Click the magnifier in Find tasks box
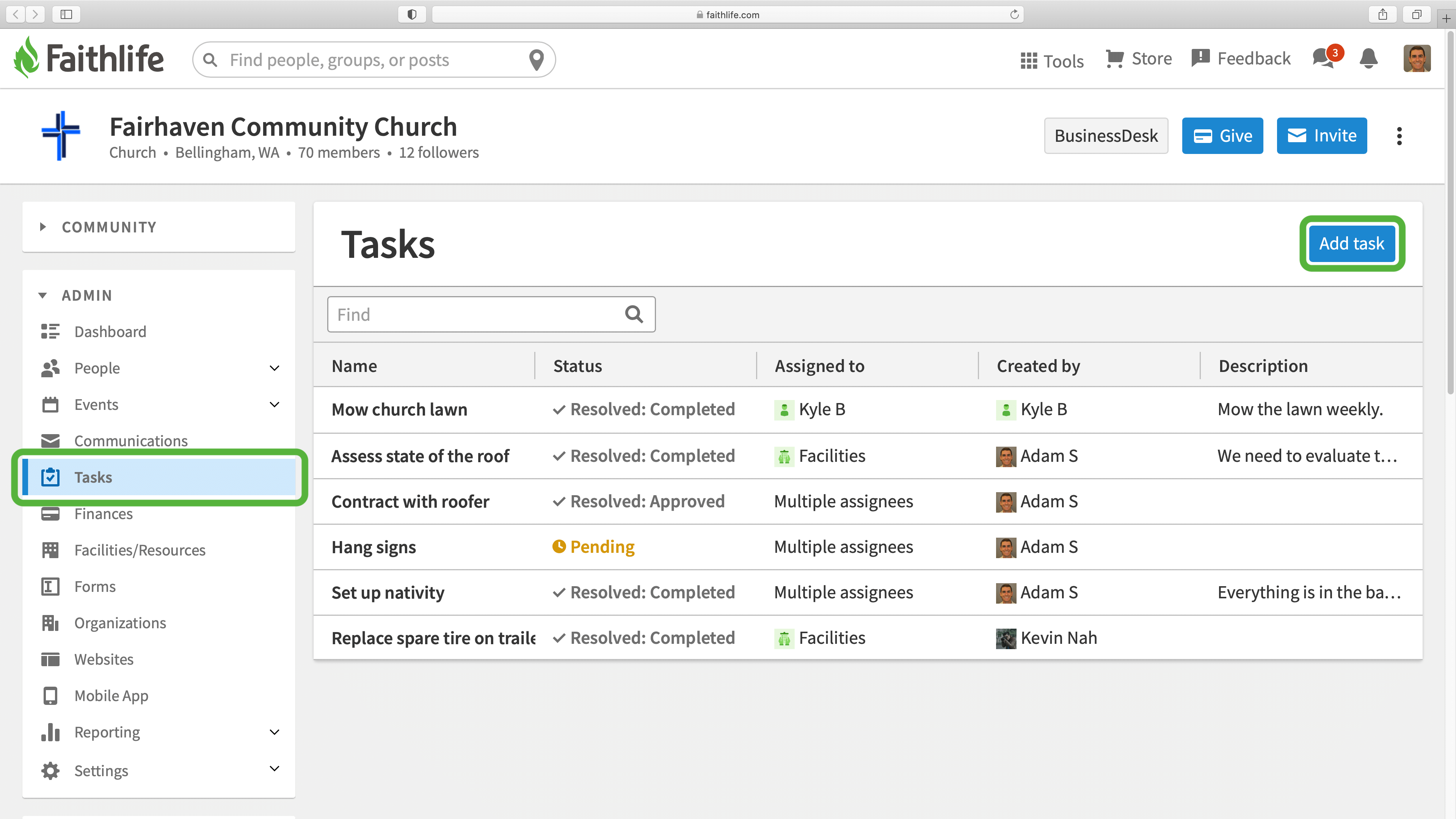 634,314
